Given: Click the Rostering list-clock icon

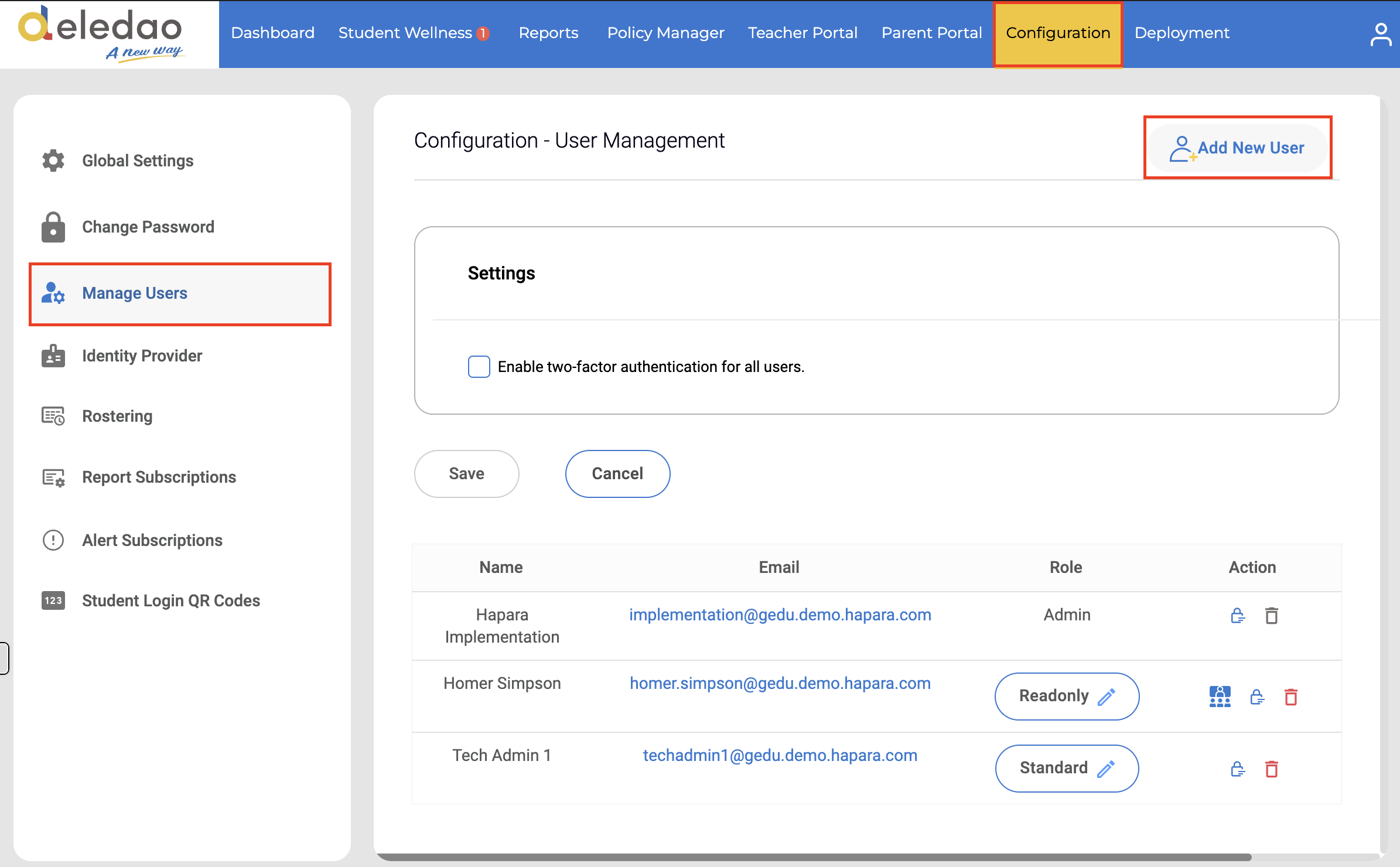Looking at the screenshot, I should click(x=53, y=416).
